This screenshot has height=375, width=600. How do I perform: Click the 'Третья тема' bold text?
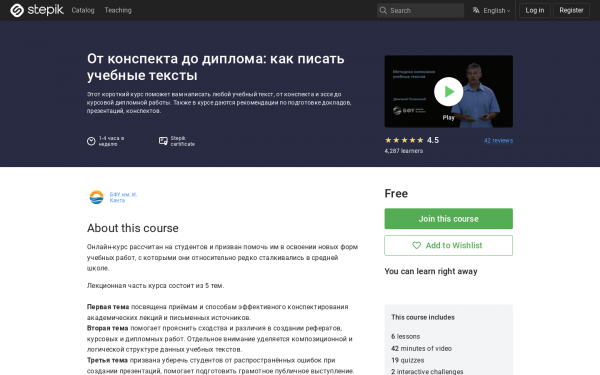(107, 360)
